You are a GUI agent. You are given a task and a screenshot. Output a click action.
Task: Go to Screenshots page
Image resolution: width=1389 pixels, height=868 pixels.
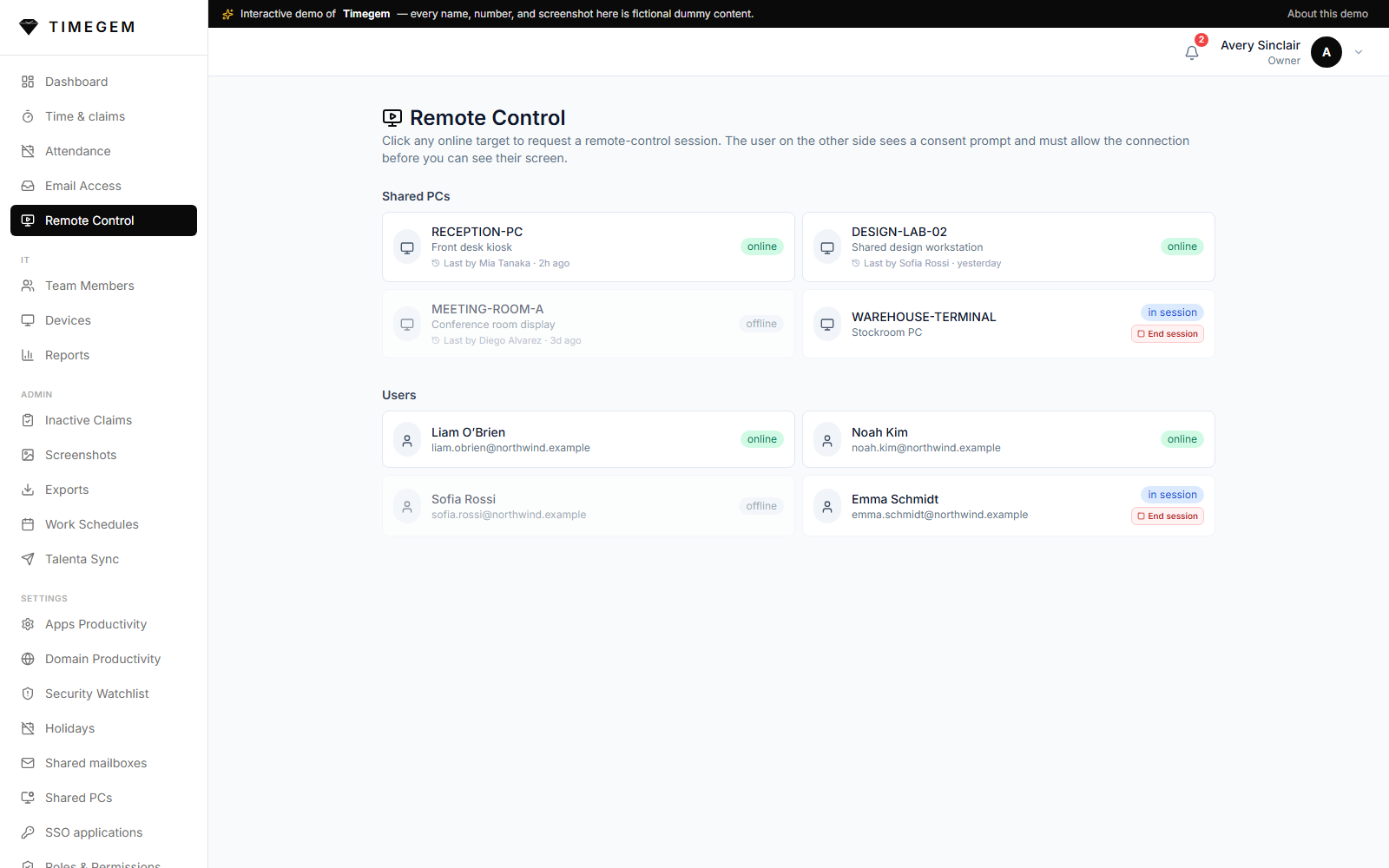tap(104, 455)
